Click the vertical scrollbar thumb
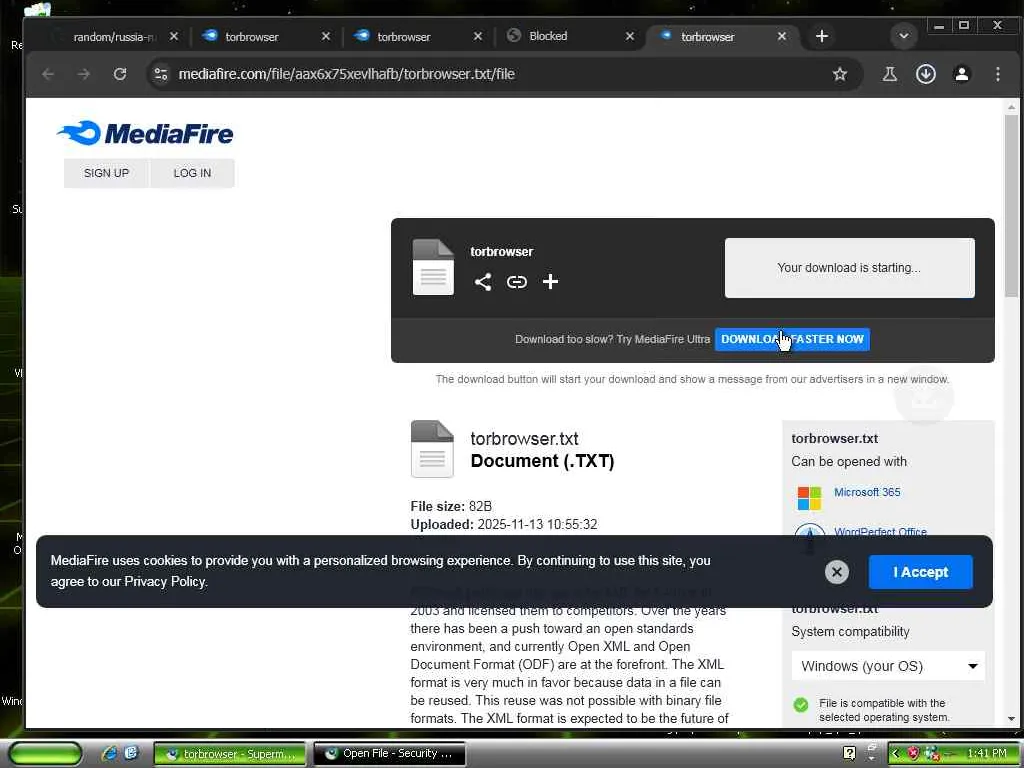 pyautogui.click(x=1011, y=206)
